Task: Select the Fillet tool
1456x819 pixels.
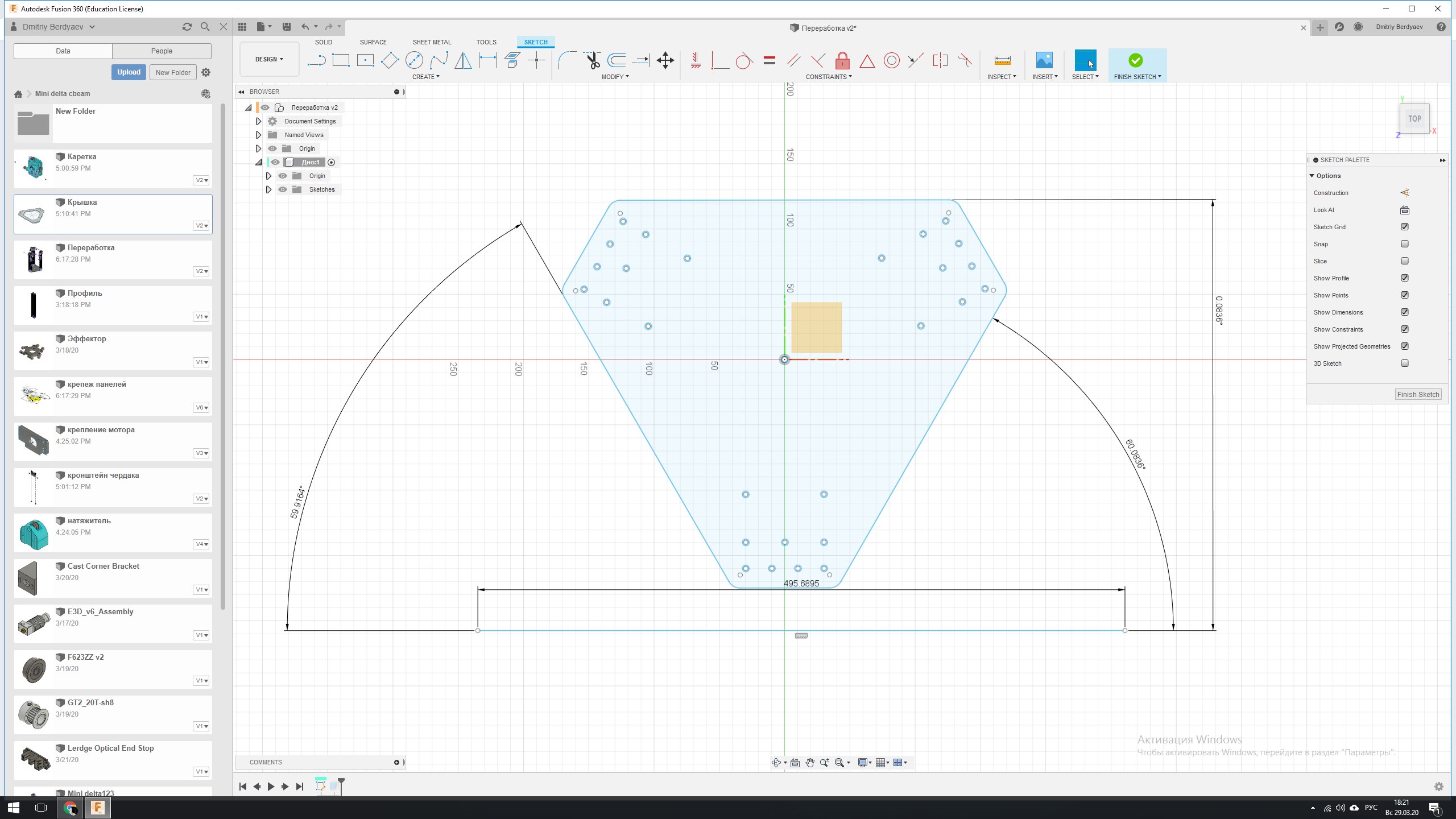Action: pos(566,60)
